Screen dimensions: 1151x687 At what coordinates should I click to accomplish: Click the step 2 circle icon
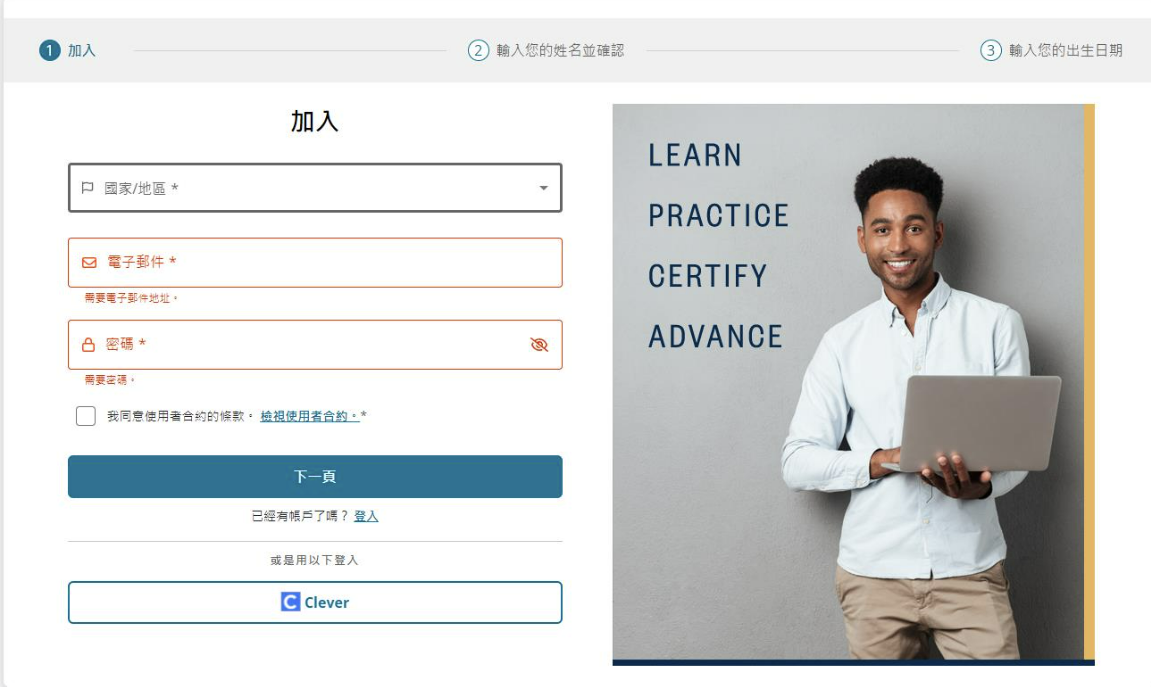[478, 51]
